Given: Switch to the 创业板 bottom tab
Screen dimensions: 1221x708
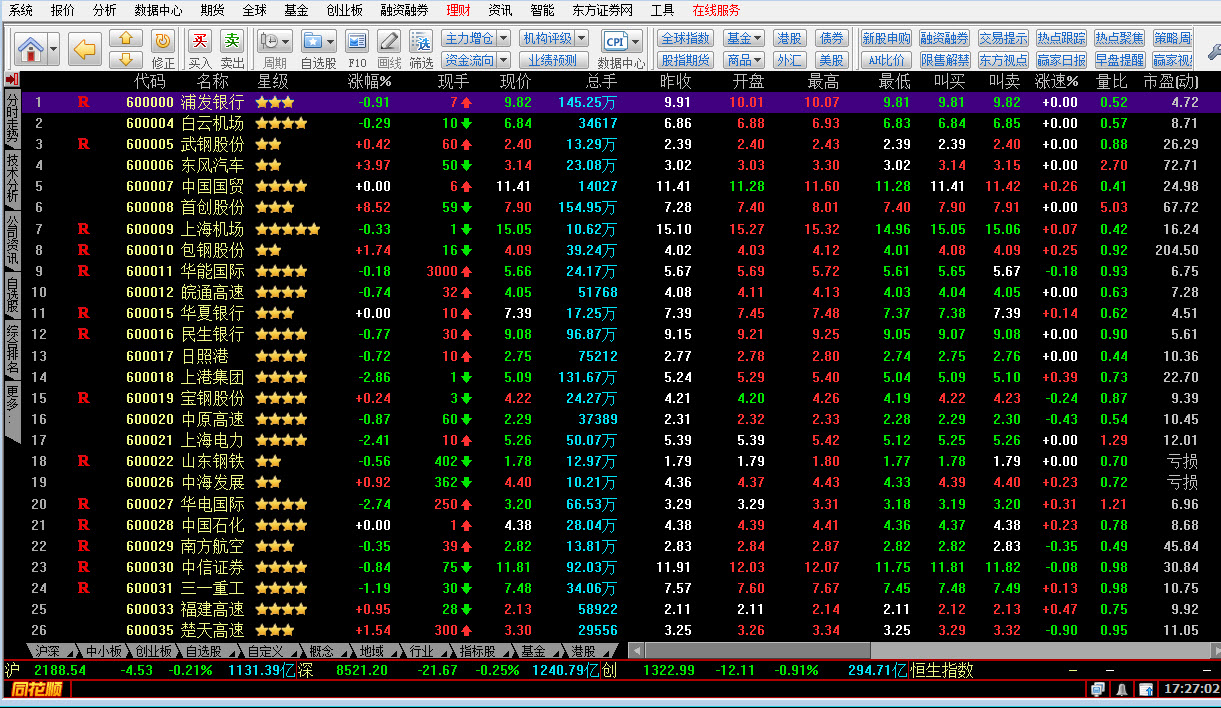Looking at the screenshot, I should (155, 651).
